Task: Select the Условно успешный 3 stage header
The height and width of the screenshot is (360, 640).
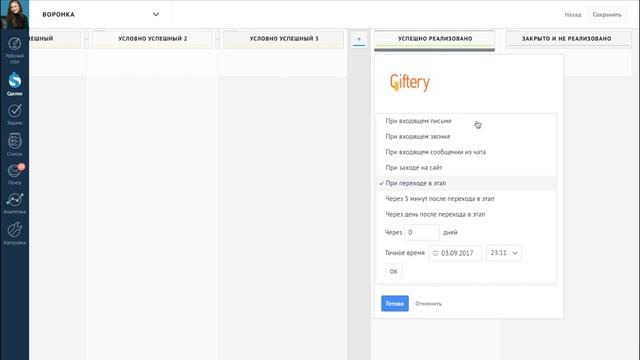Action: [284, 39]
